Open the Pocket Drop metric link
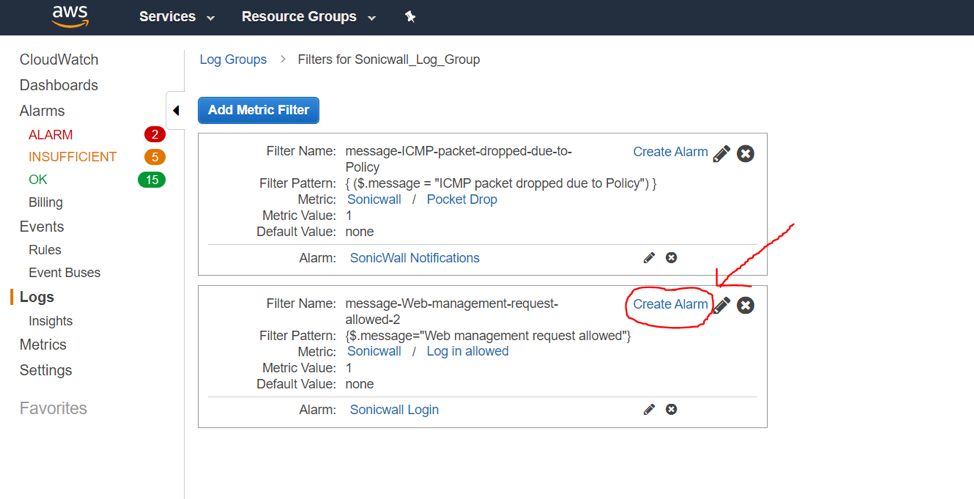 click(x=462, y=199)
